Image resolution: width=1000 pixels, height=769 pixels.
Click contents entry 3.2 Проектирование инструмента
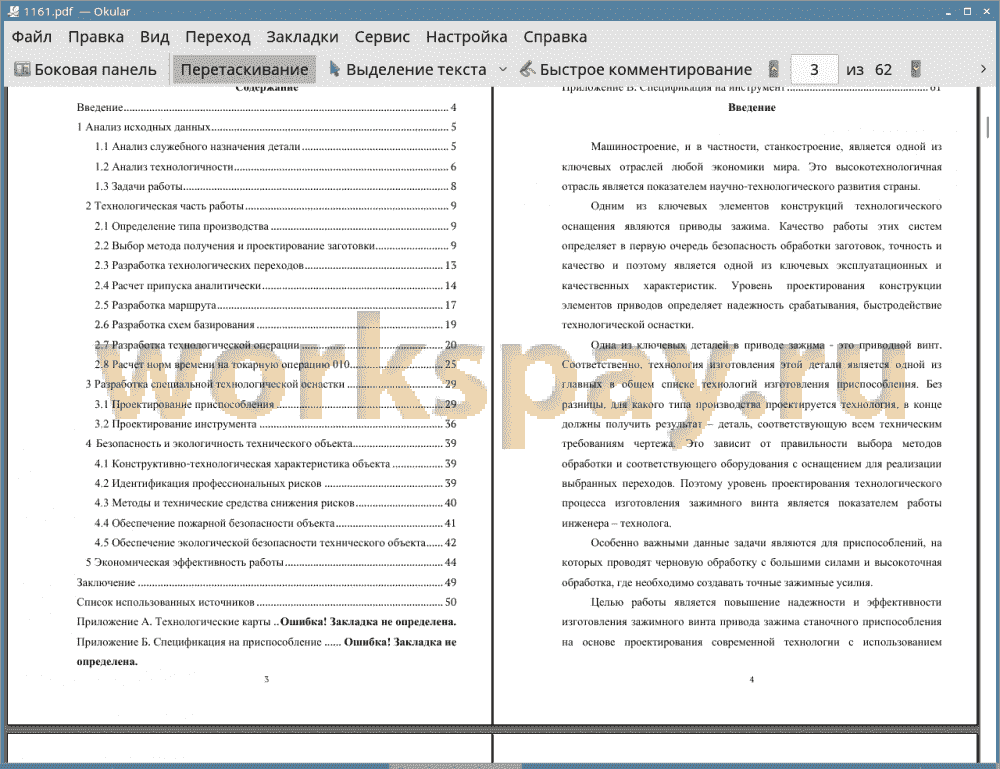point(276,424)
